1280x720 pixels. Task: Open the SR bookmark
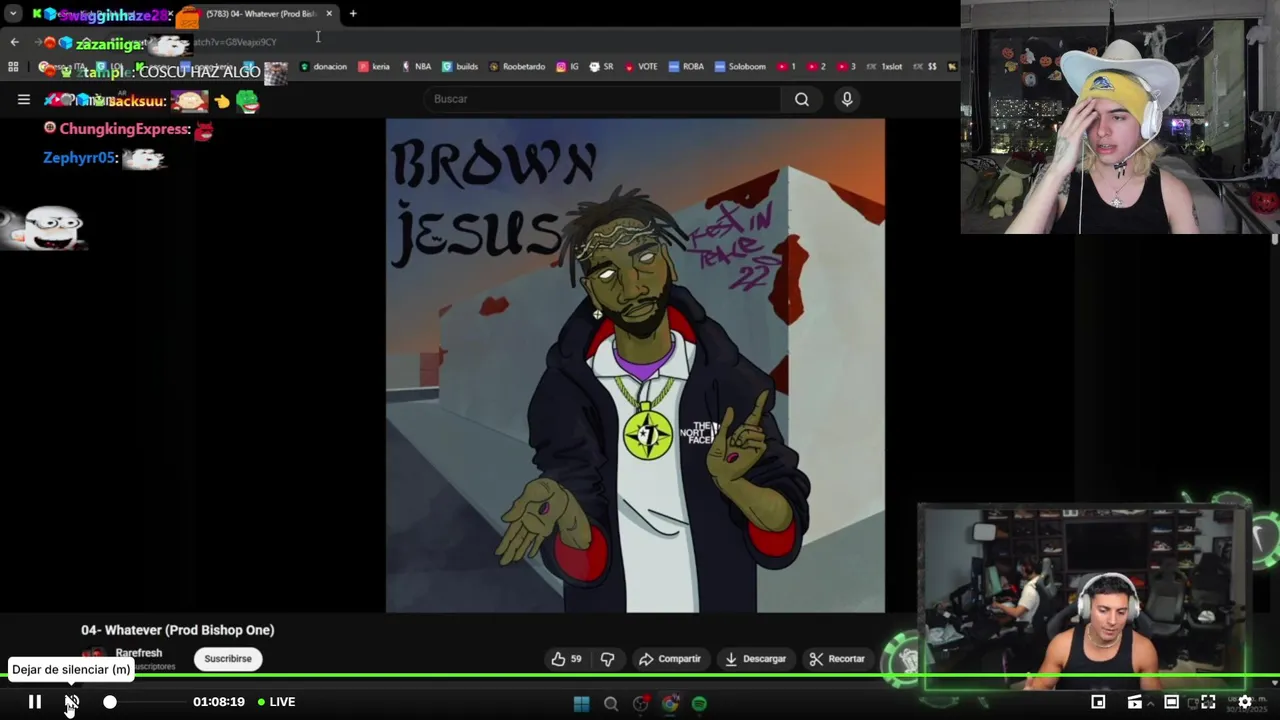pyautogui.click(x=602, y=67)
